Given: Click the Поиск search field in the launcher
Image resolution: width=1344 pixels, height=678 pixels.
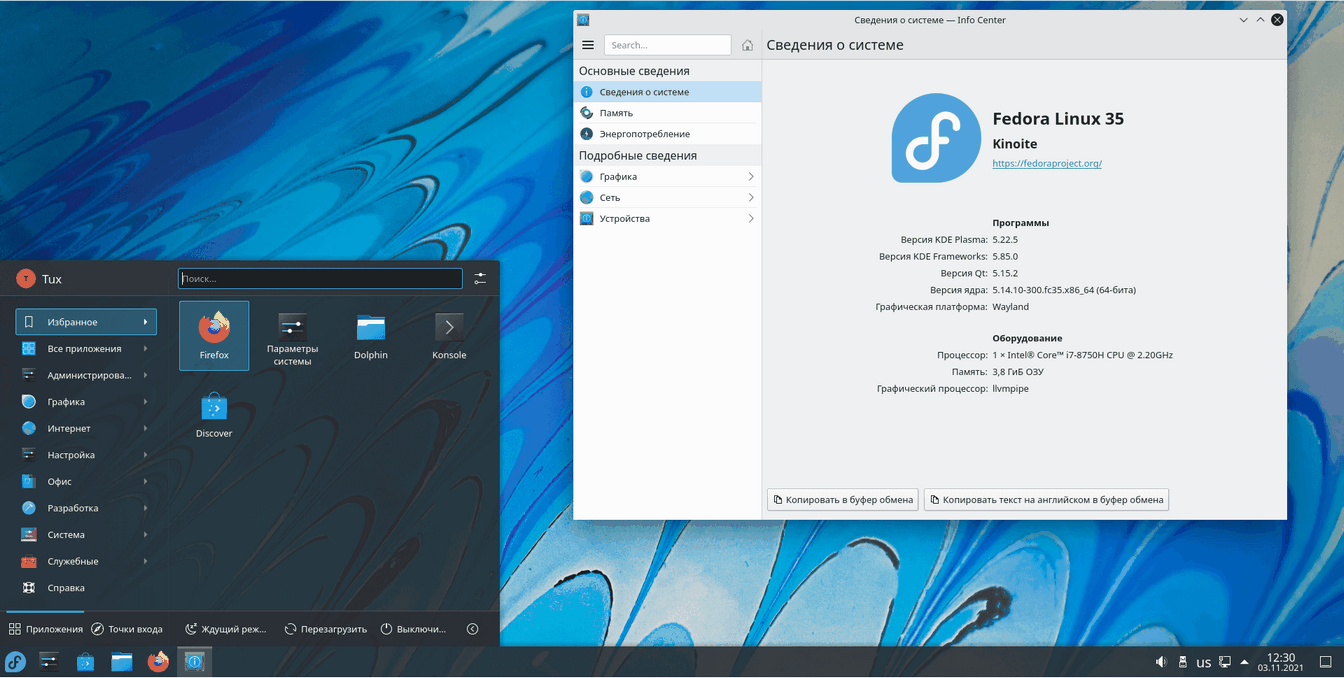Looking at the screenshot, I should (320, 279).
